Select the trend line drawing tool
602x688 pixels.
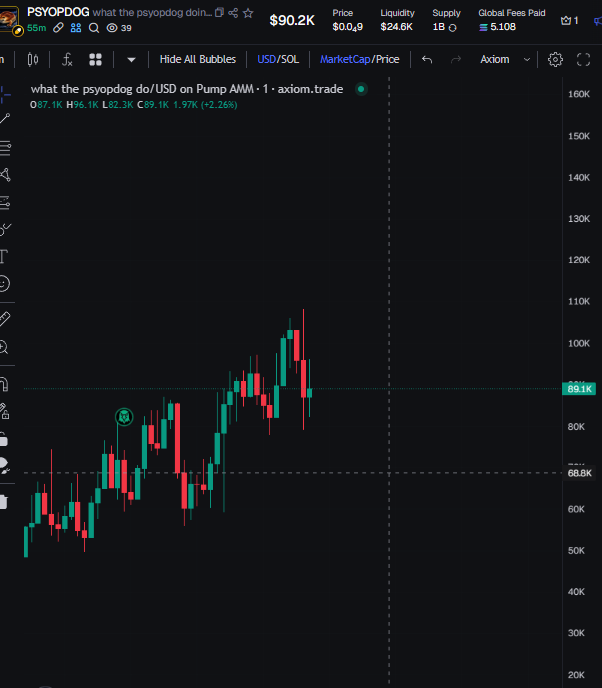5,118
